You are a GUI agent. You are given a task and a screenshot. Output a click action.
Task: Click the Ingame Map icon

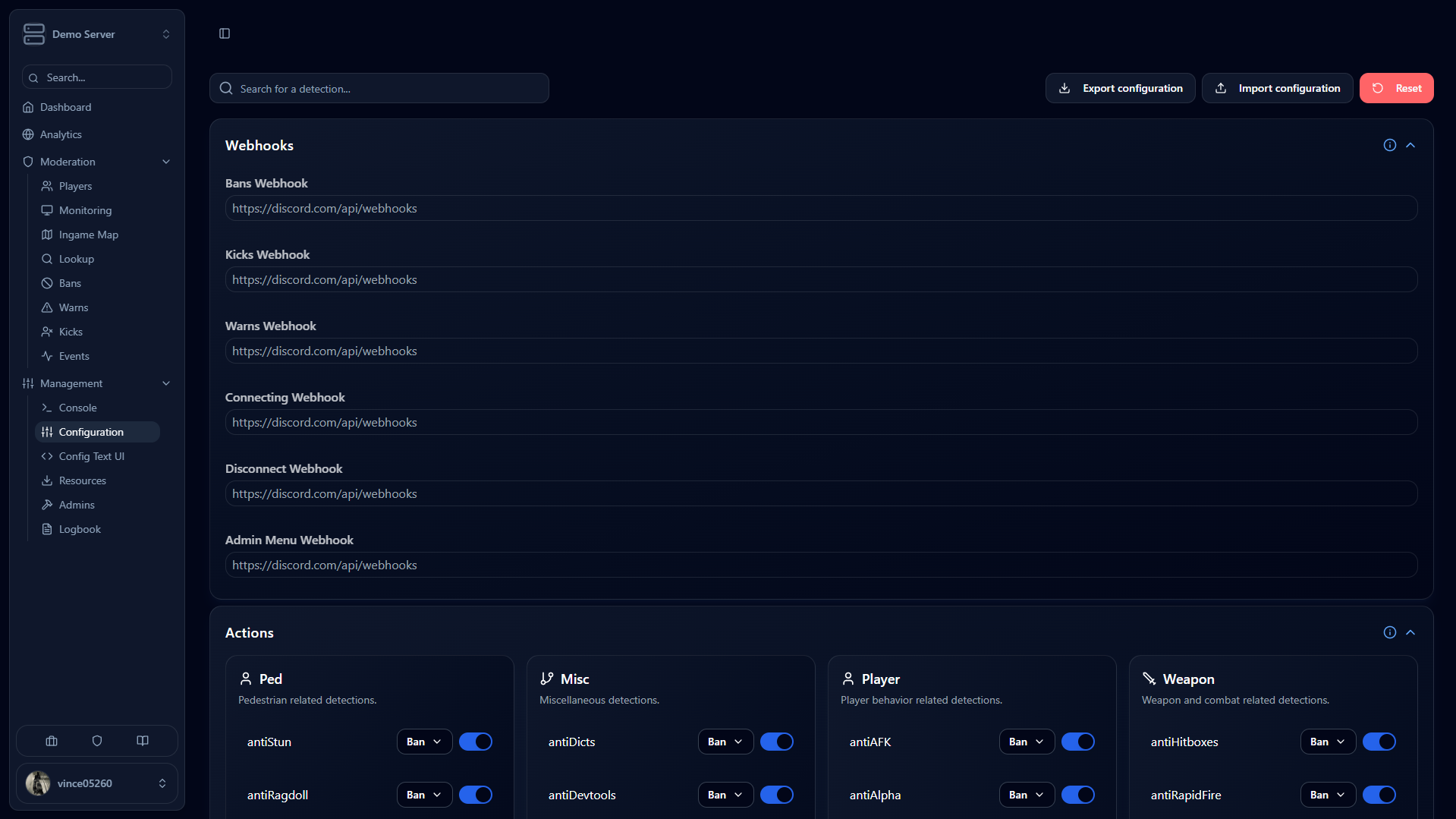click(x=47, y=235)
